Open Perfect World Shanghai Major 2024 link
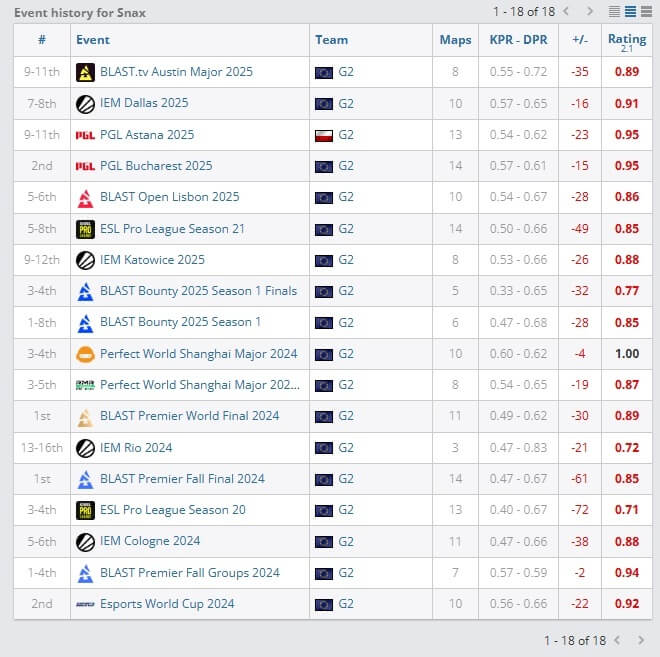Screen dimensions: 660x657 pyautogui.click(x=199, y=354)
